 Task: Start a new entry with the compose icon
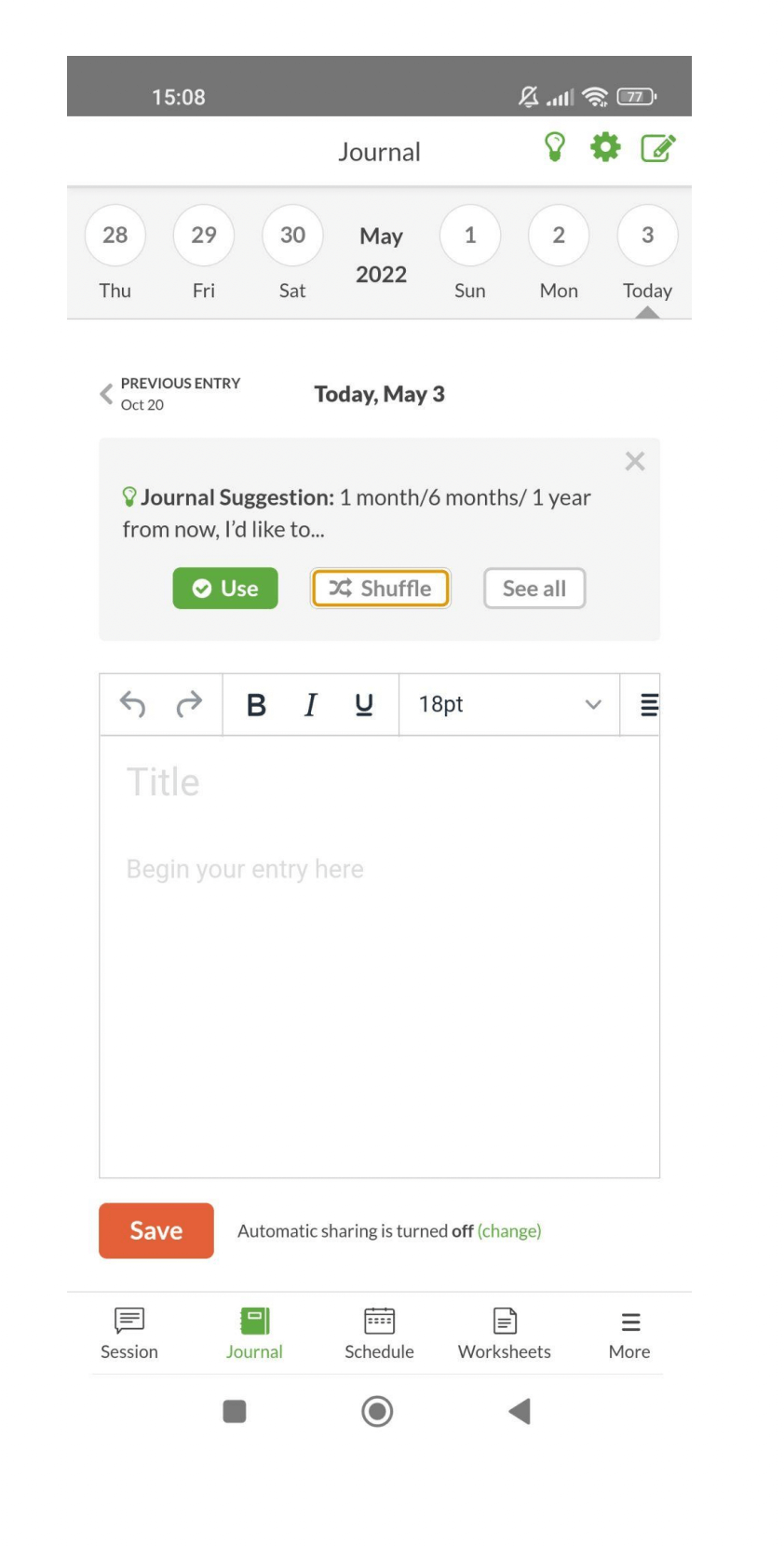(657, 147)
